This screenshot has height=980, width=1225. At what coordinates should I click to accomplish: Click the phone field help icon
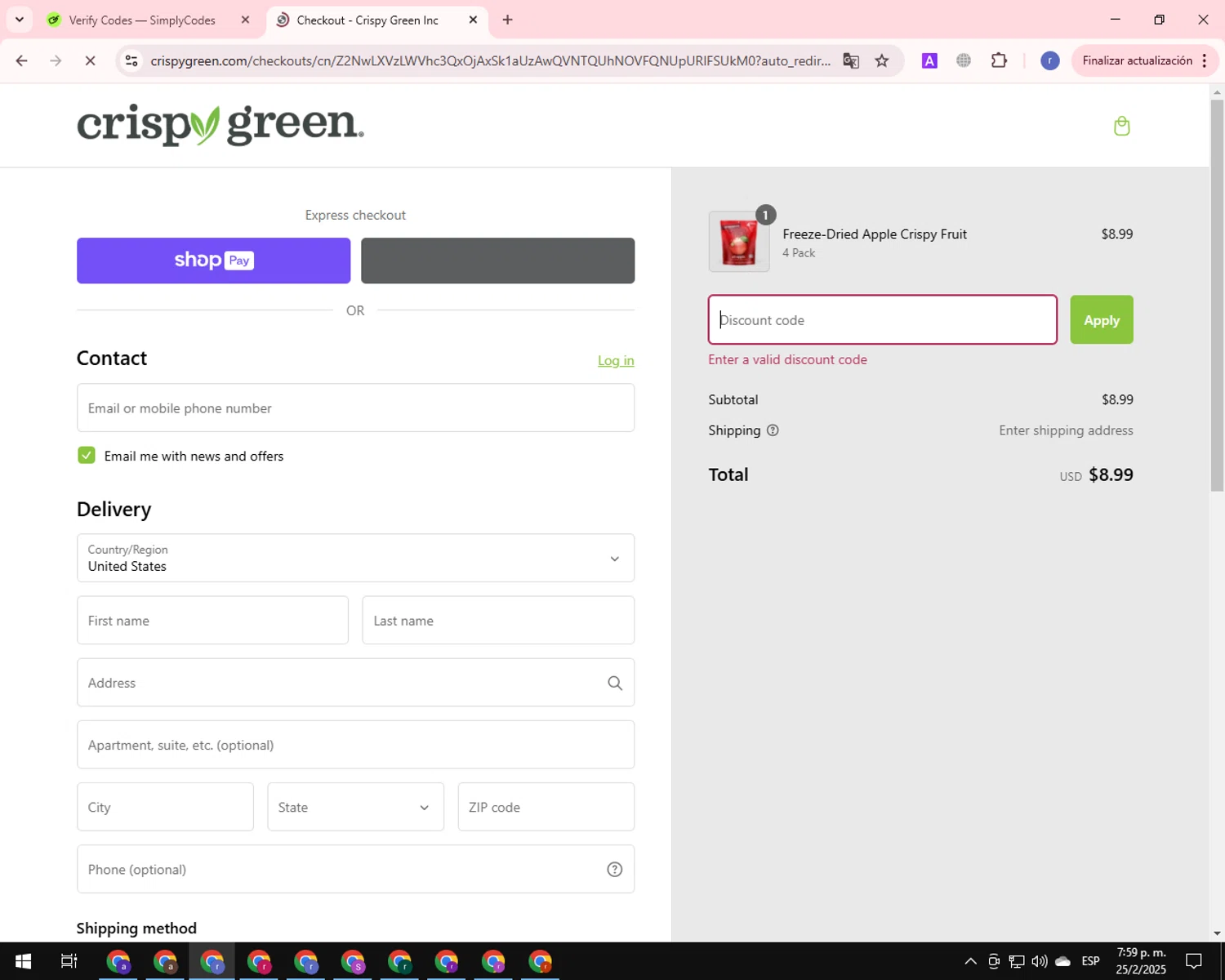[x=615, y=870]
